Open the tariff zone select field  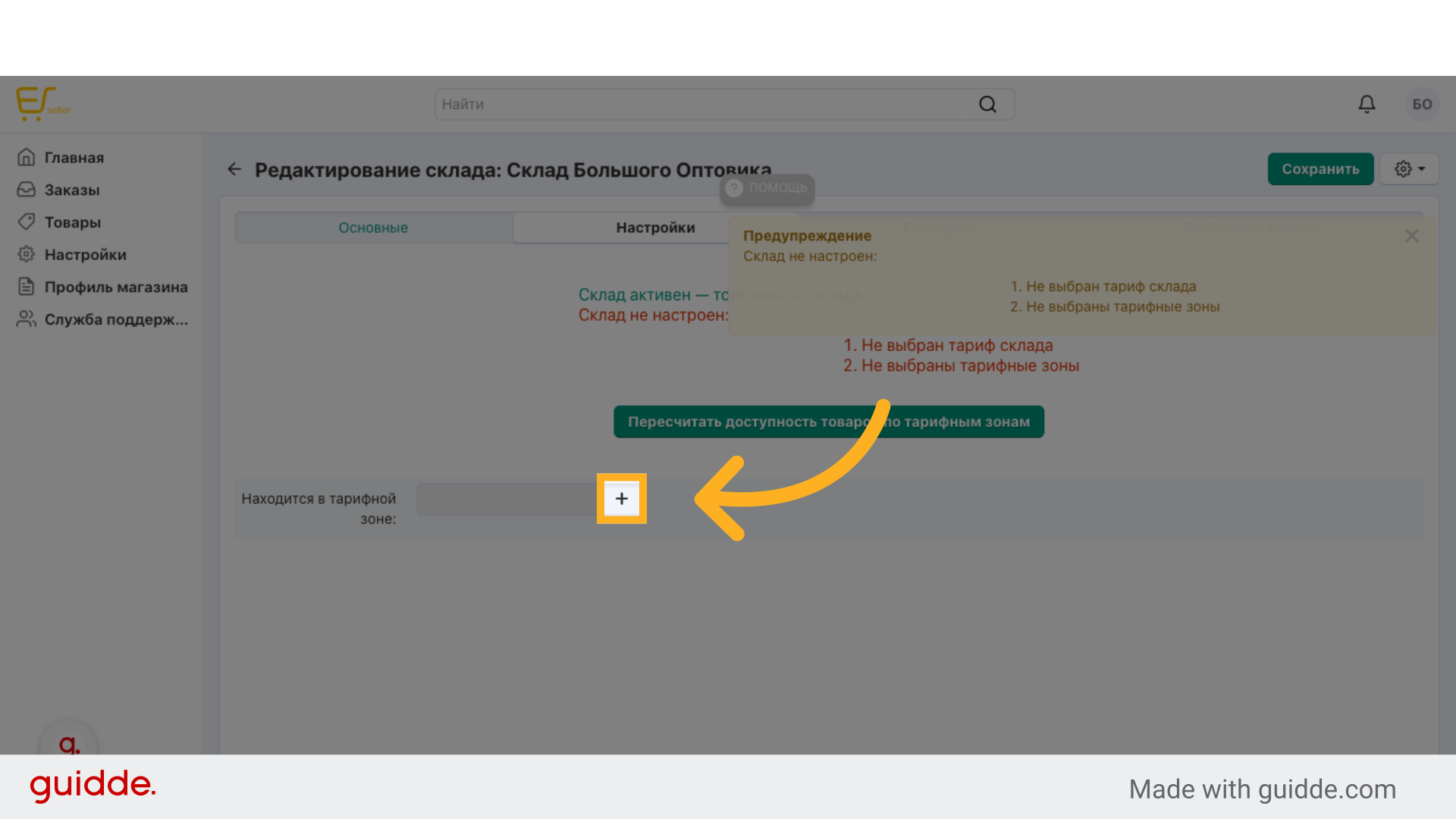pos(506,499)
